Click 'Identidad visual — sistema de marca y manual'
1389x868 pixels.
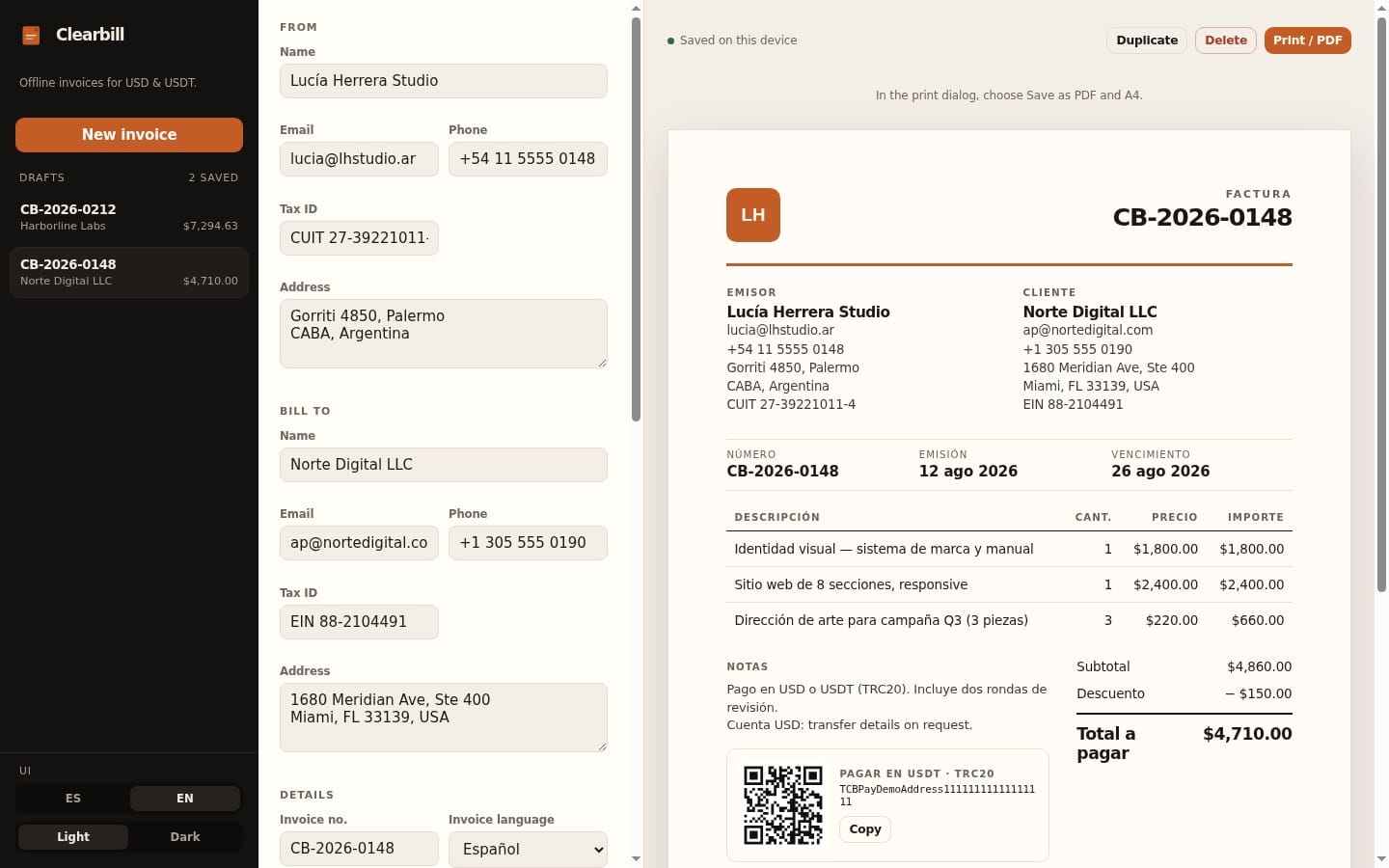click(x=884, y=549)
